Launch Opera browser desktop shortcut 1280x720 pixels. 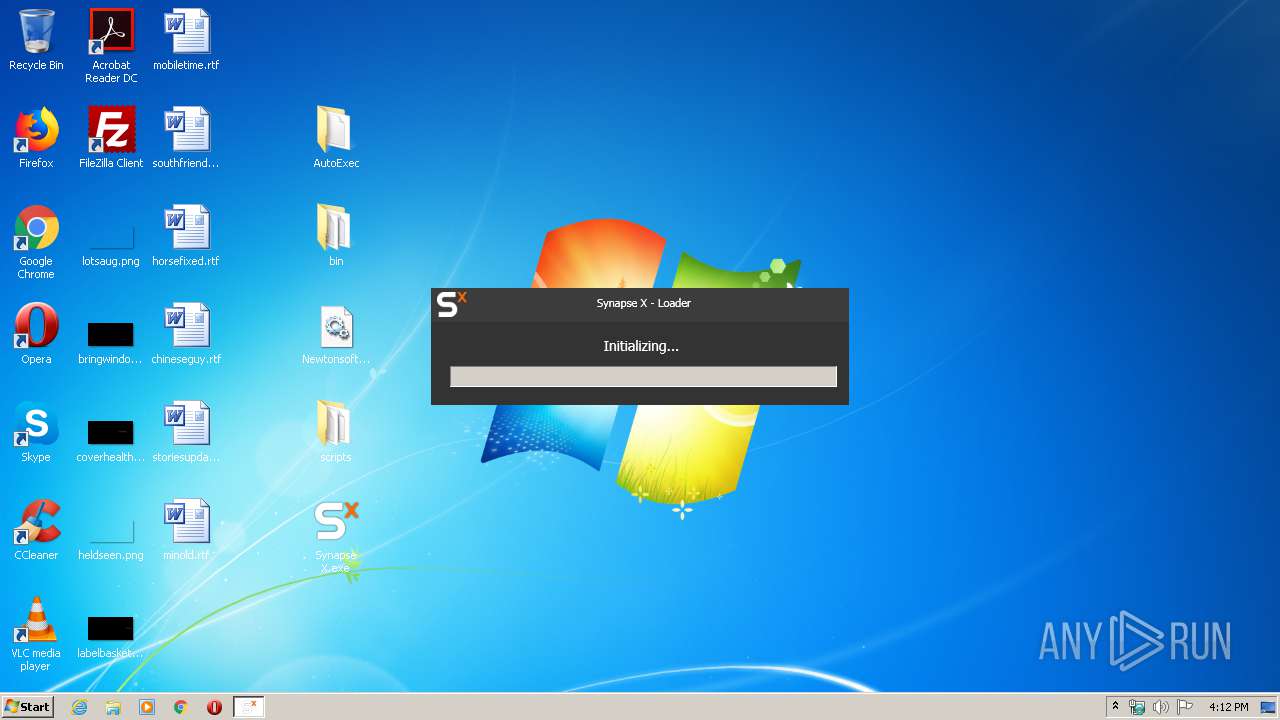tap(36, 334)
